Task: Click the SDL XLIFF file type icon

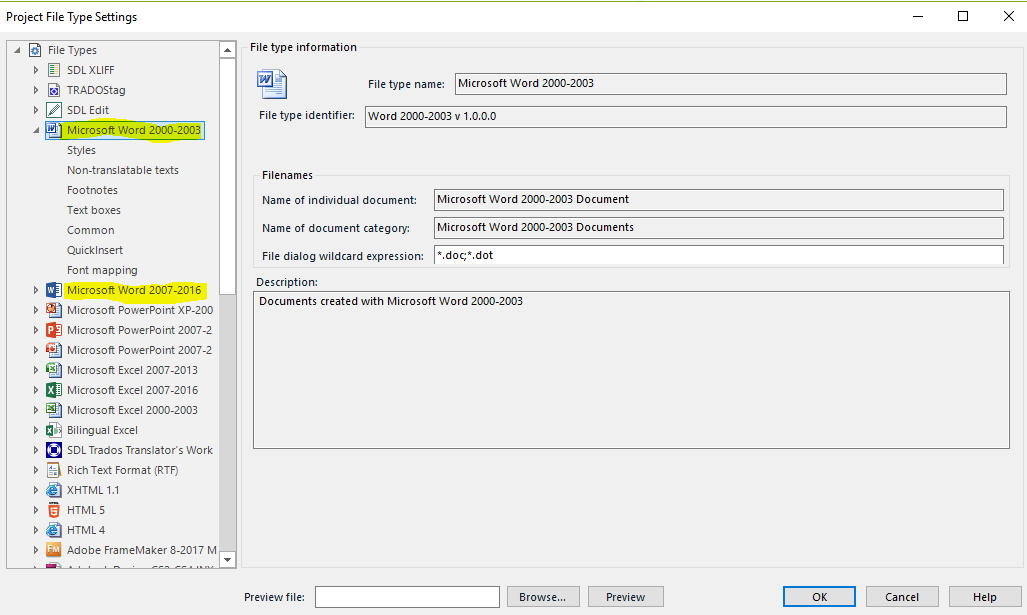Action: coord(54,70)
